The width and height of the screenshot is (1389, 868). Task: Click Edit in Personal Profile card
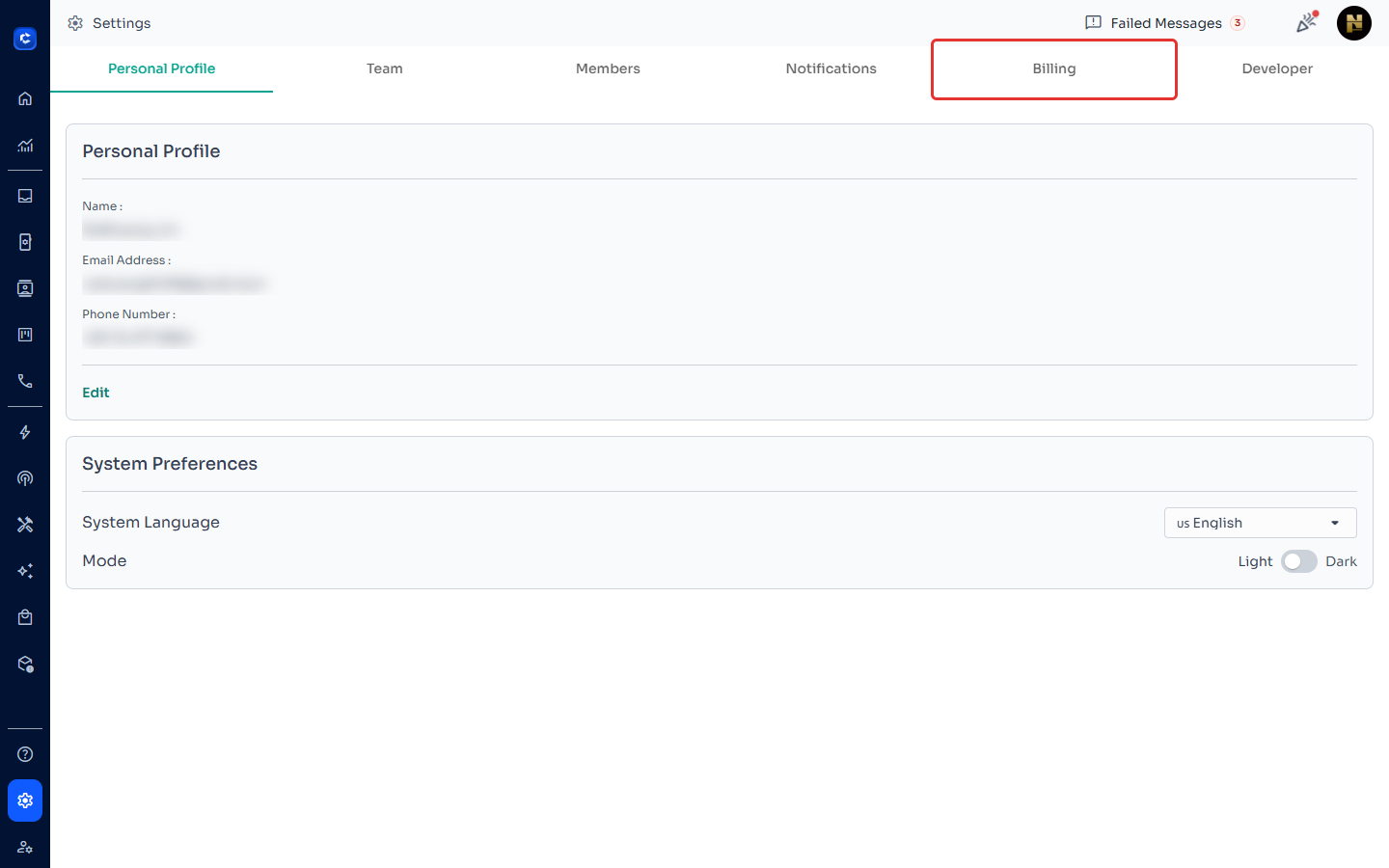95,393
